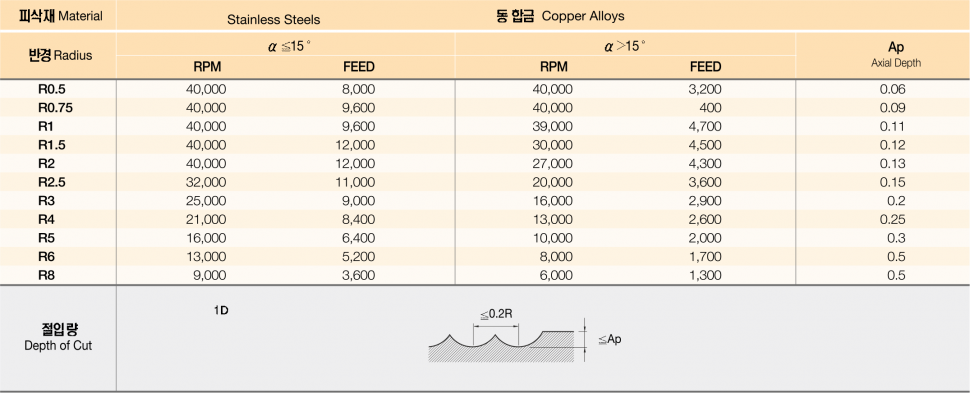
Task: Select the Ap Axial Depth header
Action: pos(895,54)
